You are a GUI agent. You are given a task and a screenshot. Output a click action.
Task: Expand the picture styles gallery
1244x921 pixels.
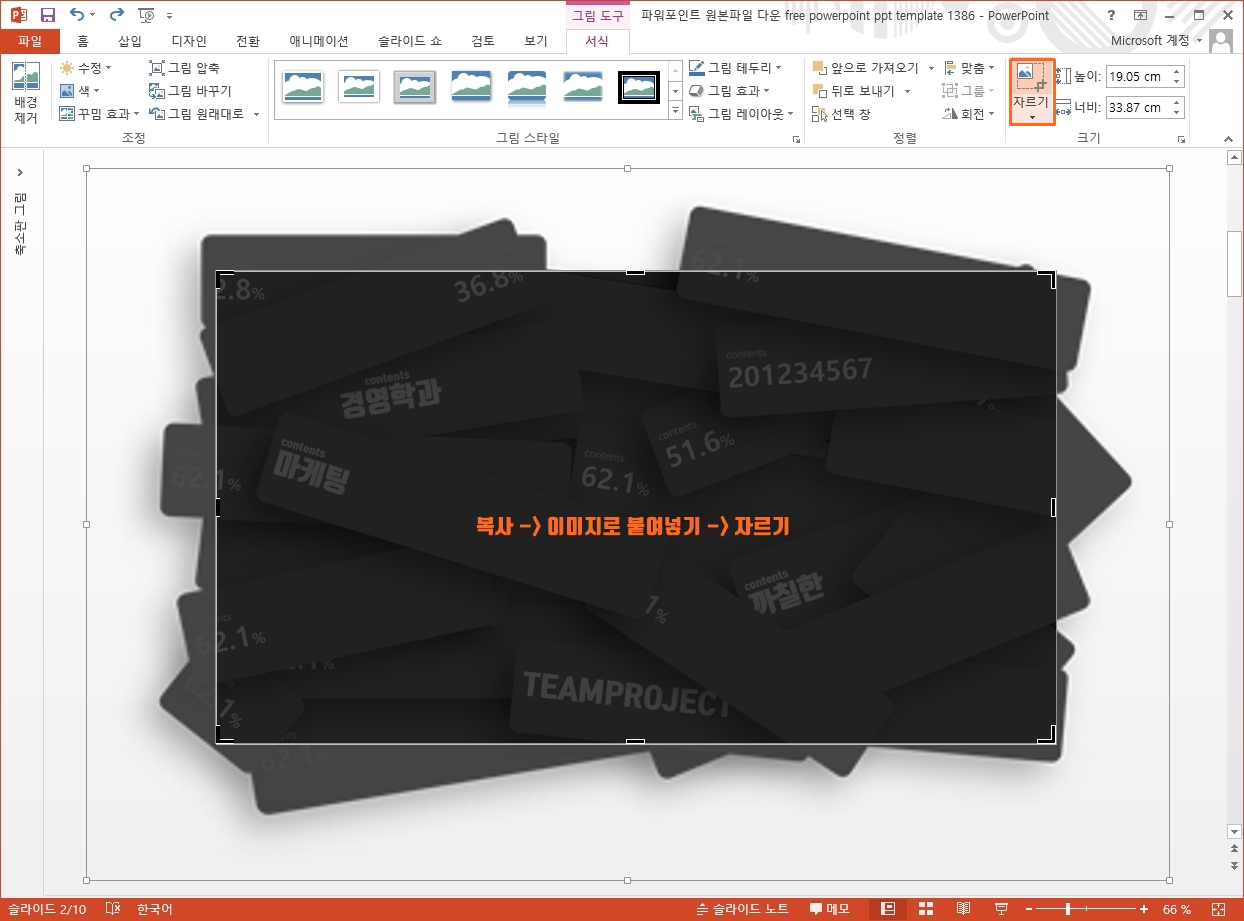(x=675, y=110)
